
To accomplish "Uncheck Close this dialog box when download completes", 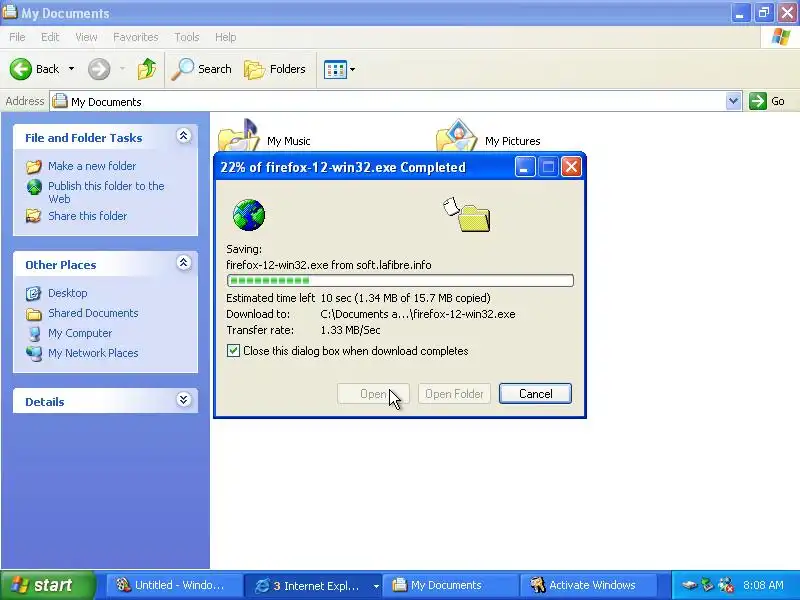I will click(233, 351).
